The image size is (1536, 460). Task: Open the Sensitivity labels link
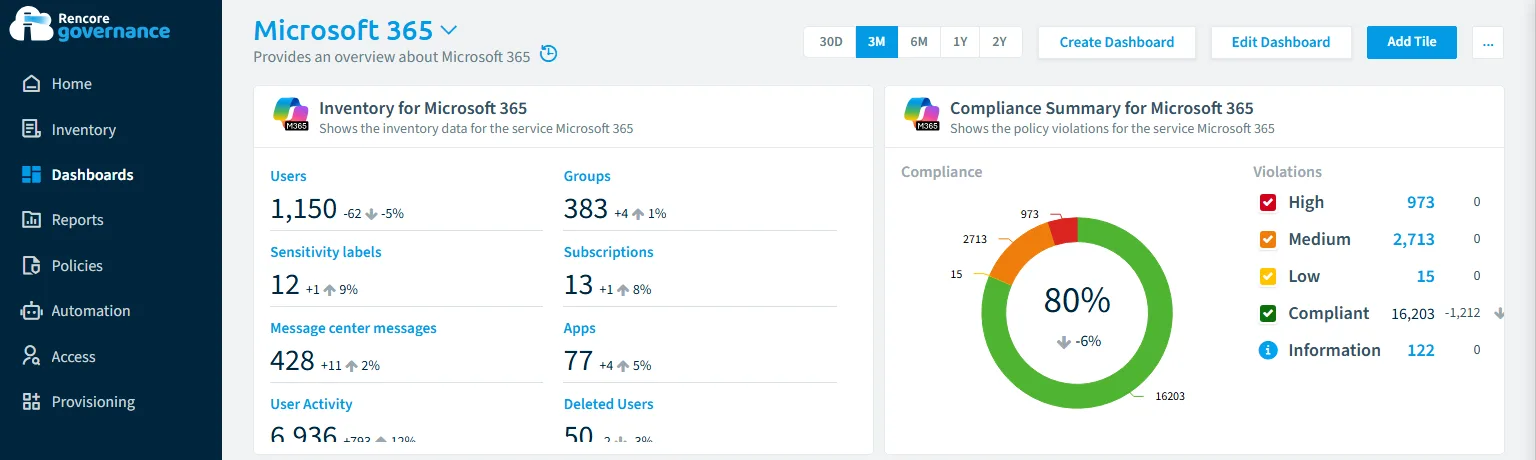click(326, 252)
